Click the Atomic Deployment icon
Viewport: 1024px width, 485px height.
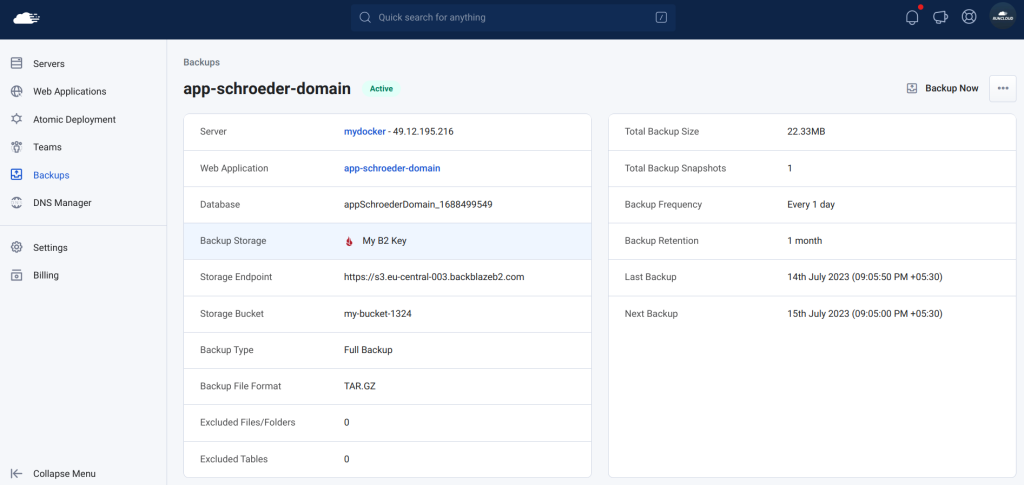click(x=17, y=119)
